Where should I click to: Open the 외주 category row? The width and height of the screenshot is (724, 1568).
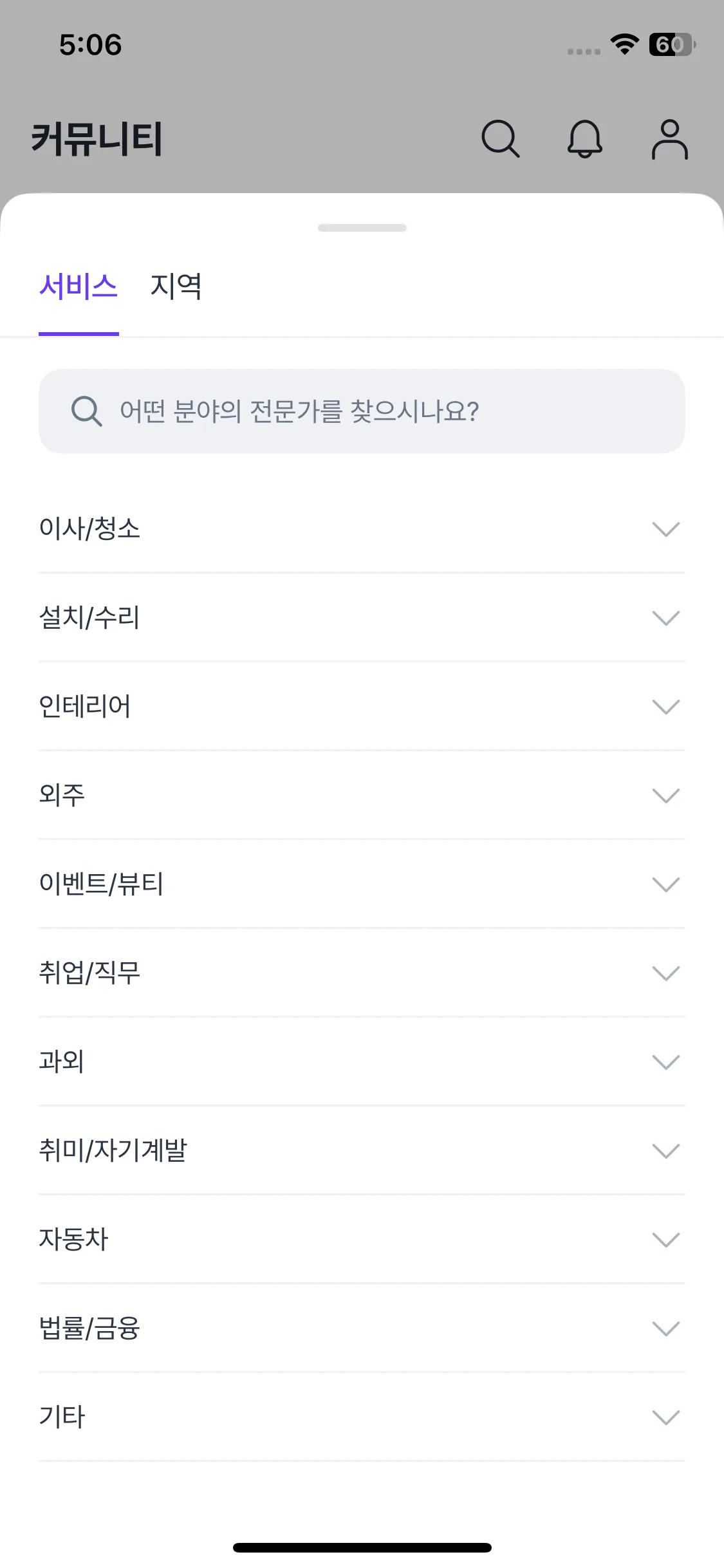[362, 796]
